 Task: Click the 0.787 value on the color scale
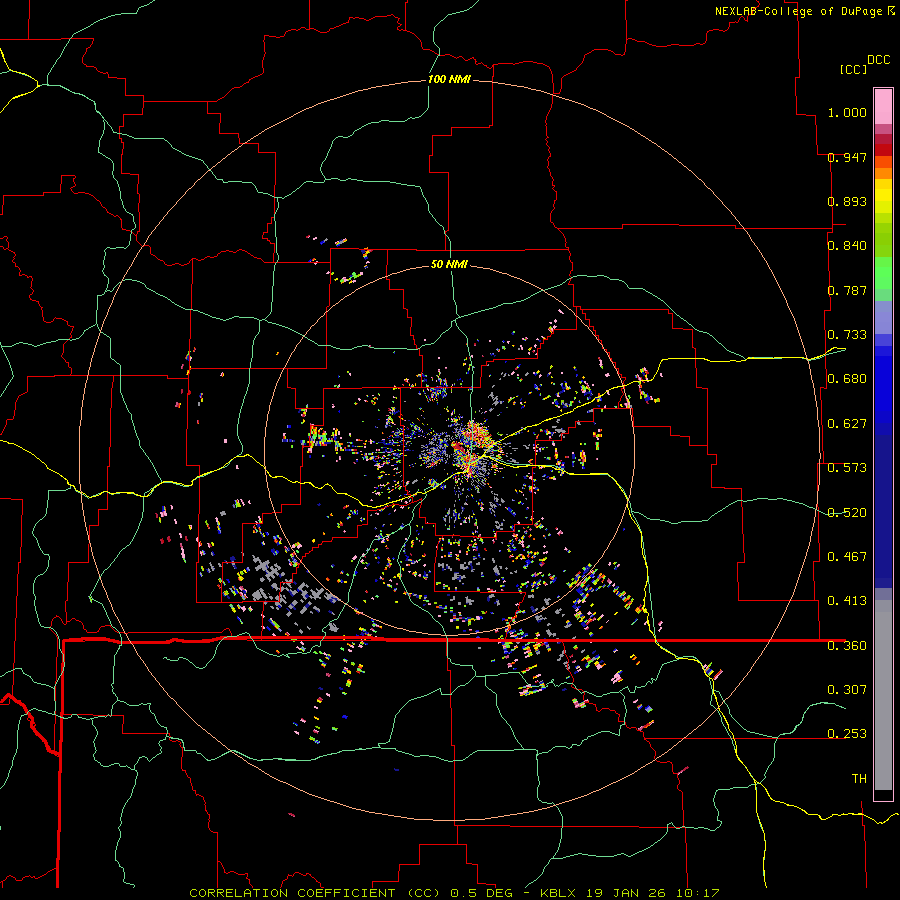(847, 290)
